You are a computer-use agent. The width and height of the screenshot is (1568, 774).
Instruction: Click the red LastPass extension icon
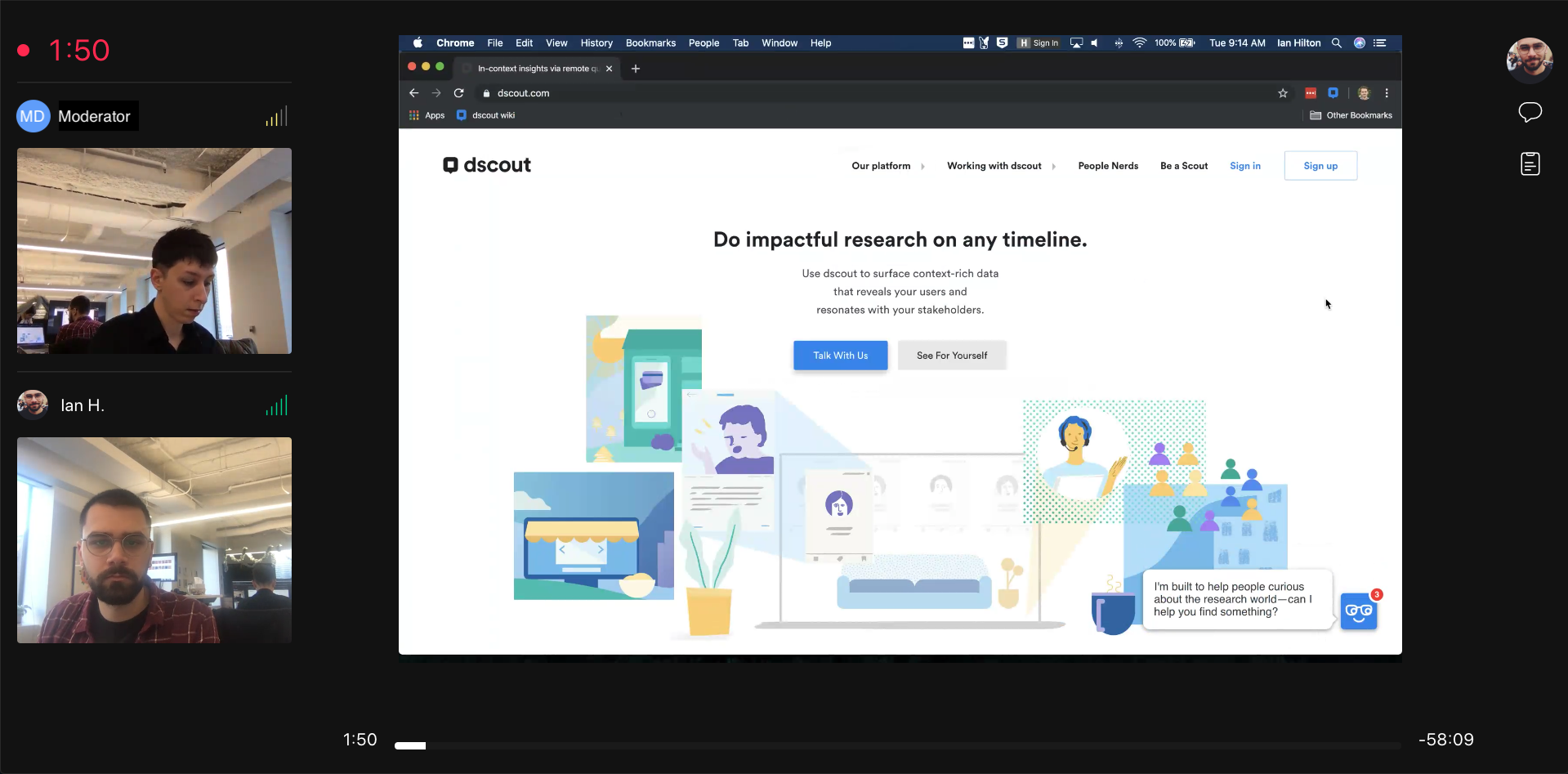pos(1311,93)
